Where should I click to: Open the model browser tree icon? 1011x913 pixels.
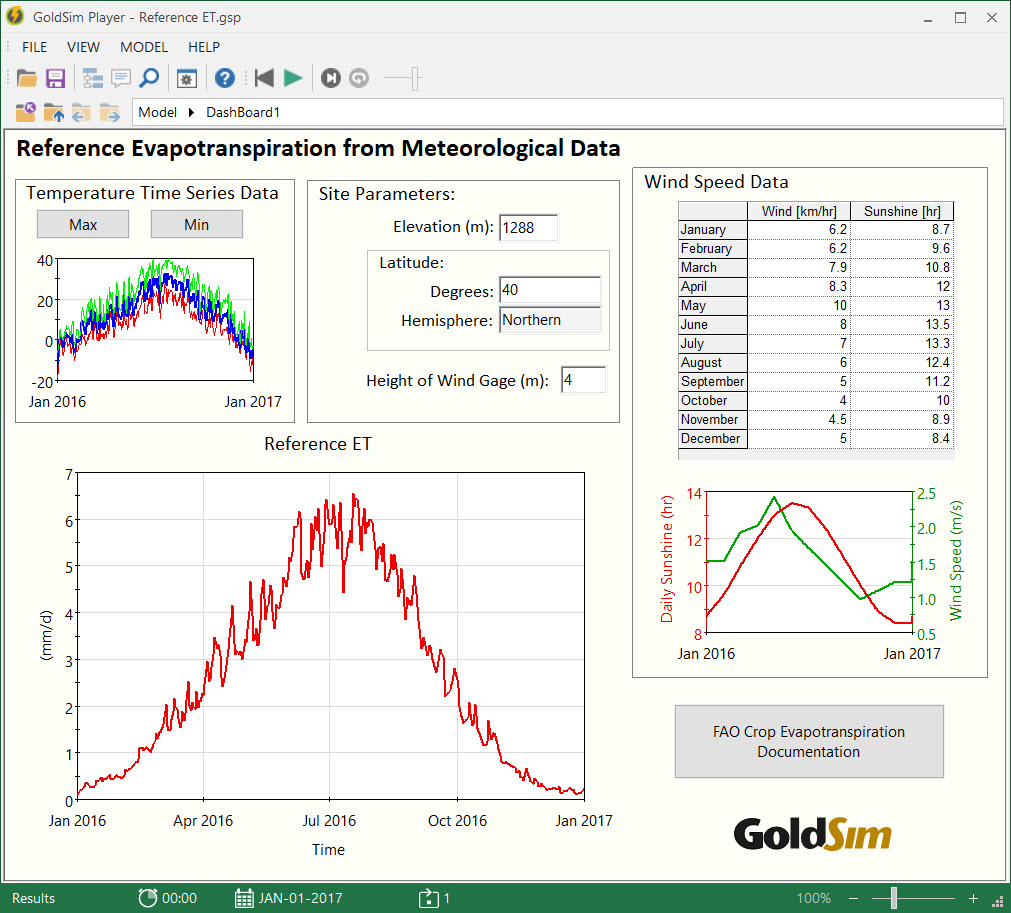pos(93,79)
